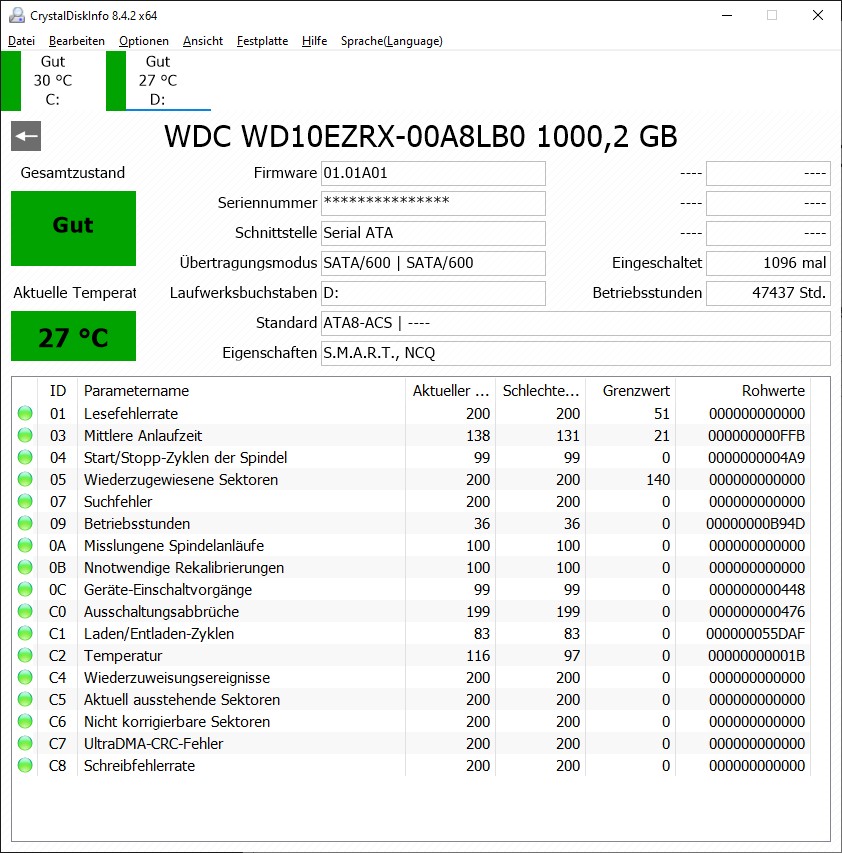Click the Parametername column header

242,391
